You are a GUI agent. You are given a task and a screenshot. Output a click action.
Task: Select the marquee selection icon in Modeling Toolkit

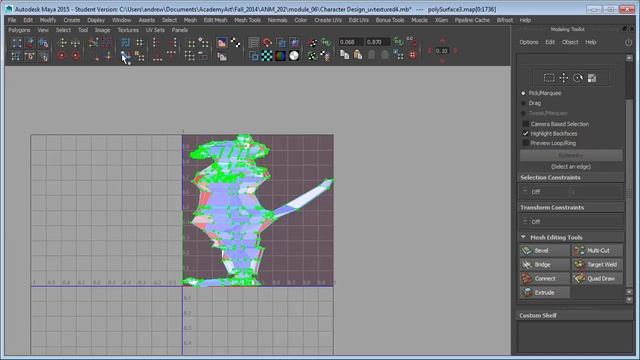(549, 78)
